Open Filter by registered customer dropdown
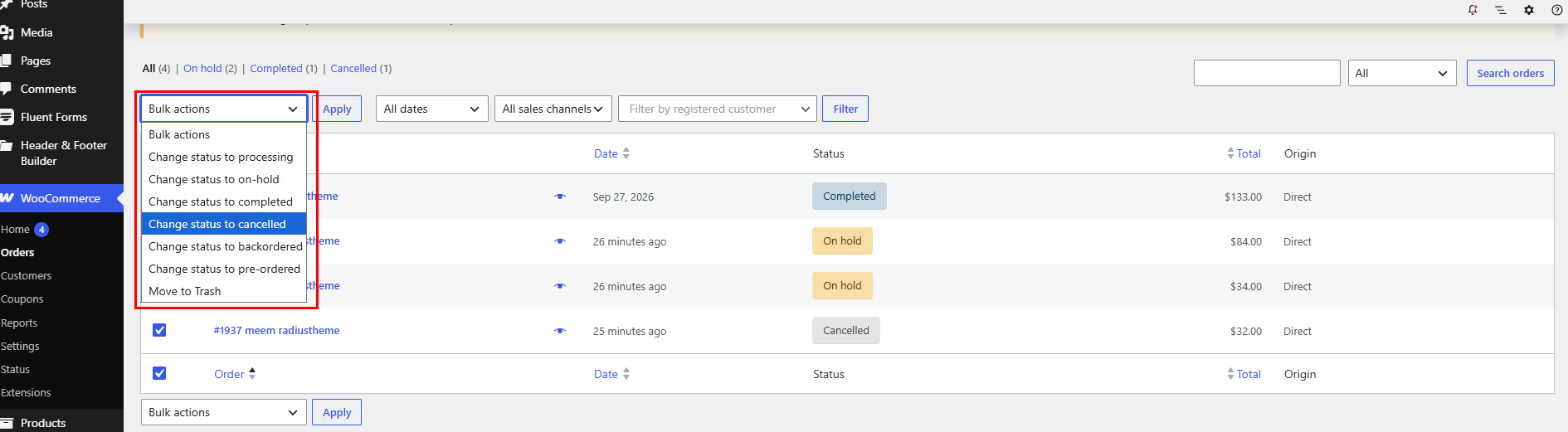The image size is (1568, 432). pos(717,109)
